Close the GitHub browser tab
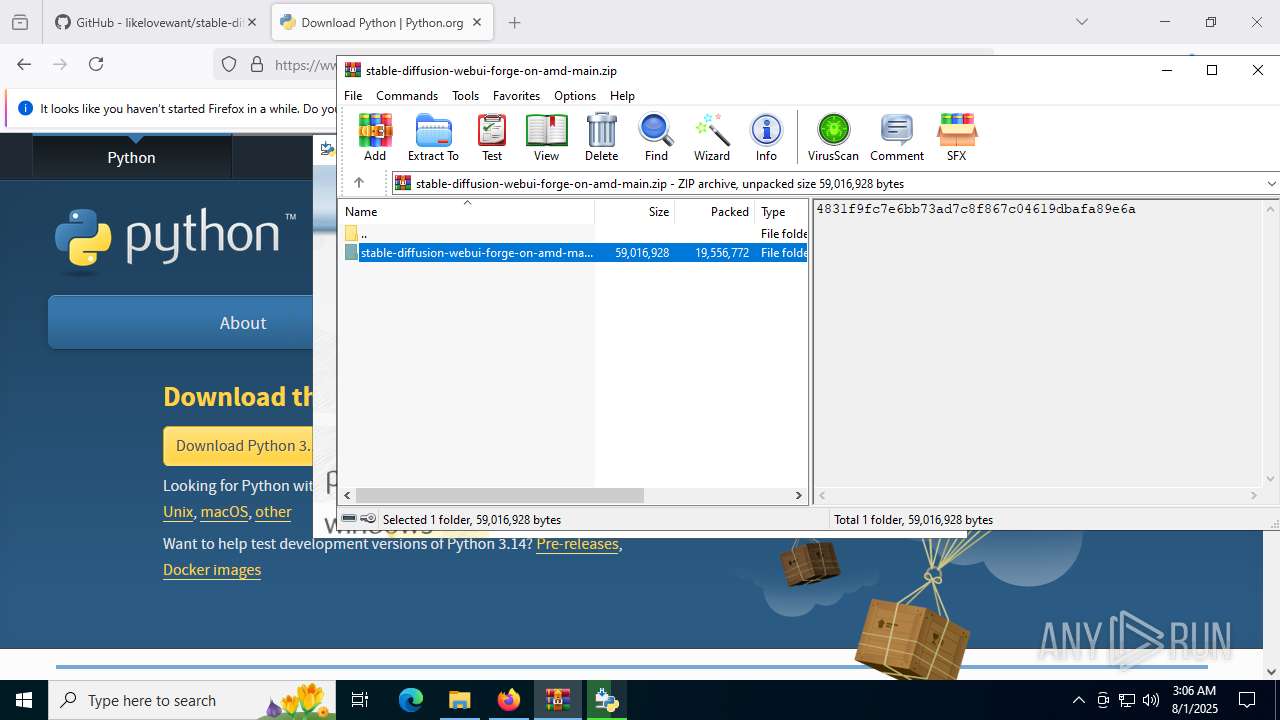The height and width of the screenshot is (720, 1280). click(x=252, y=22)
